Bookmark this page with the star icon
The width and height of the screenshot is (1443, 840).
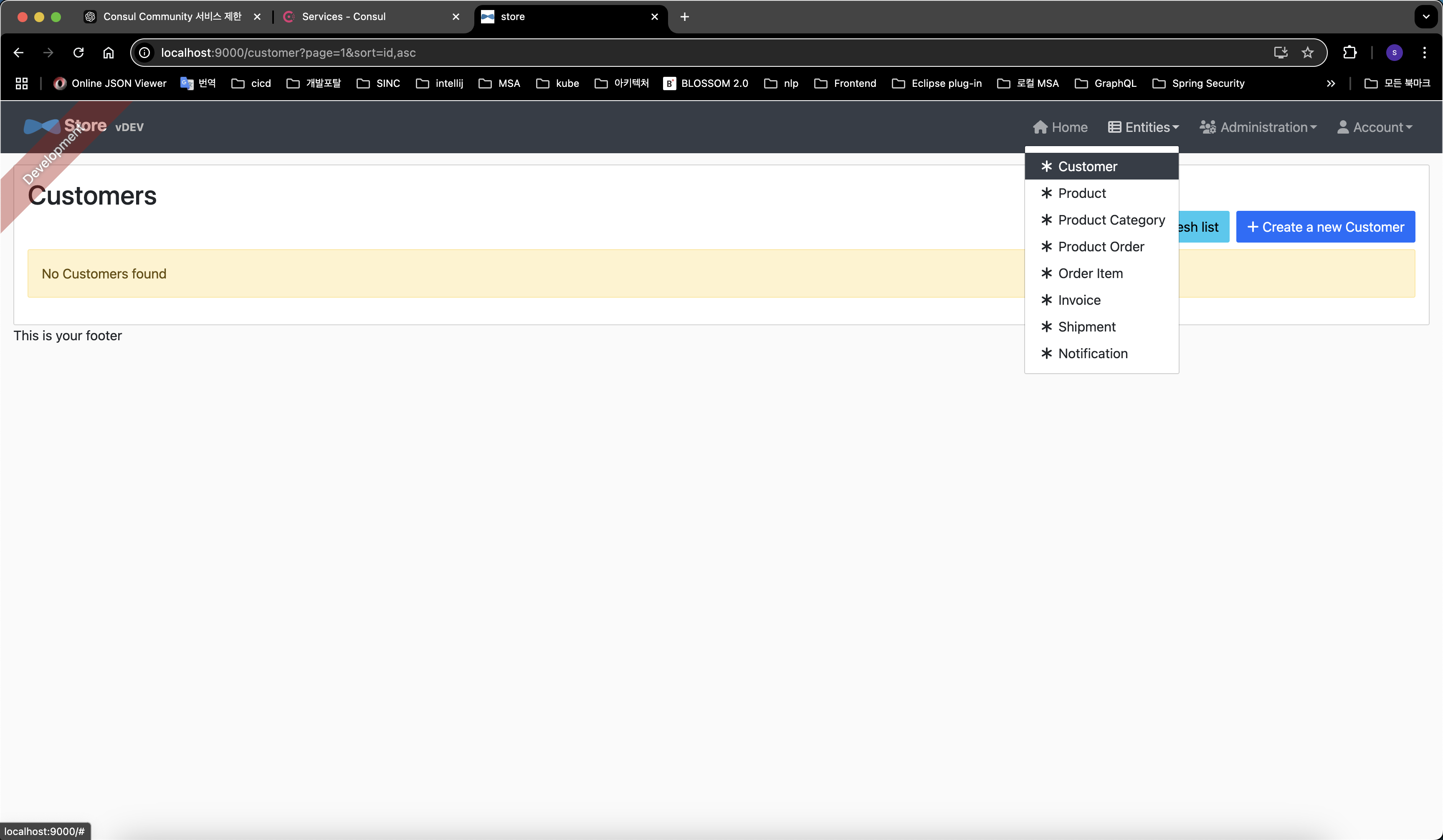(x=1307, y=53)
